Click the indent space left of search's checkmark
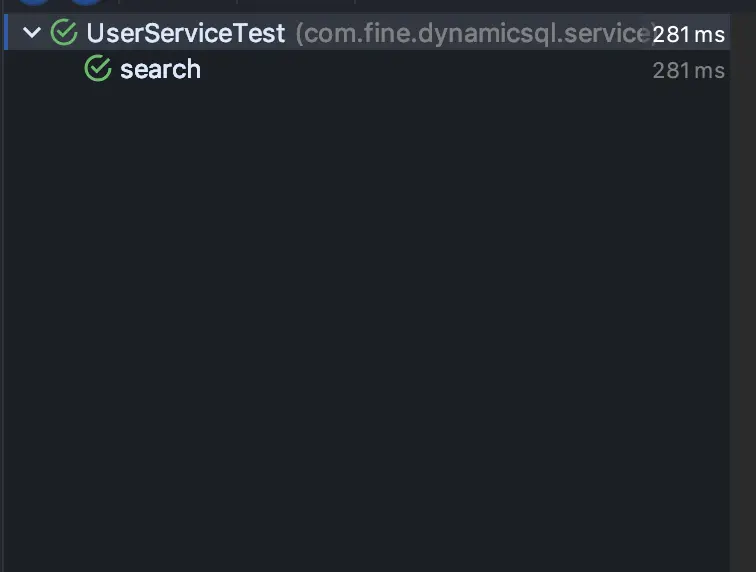Viewport: 756px width, 572px height. click(x=50, y=69)
